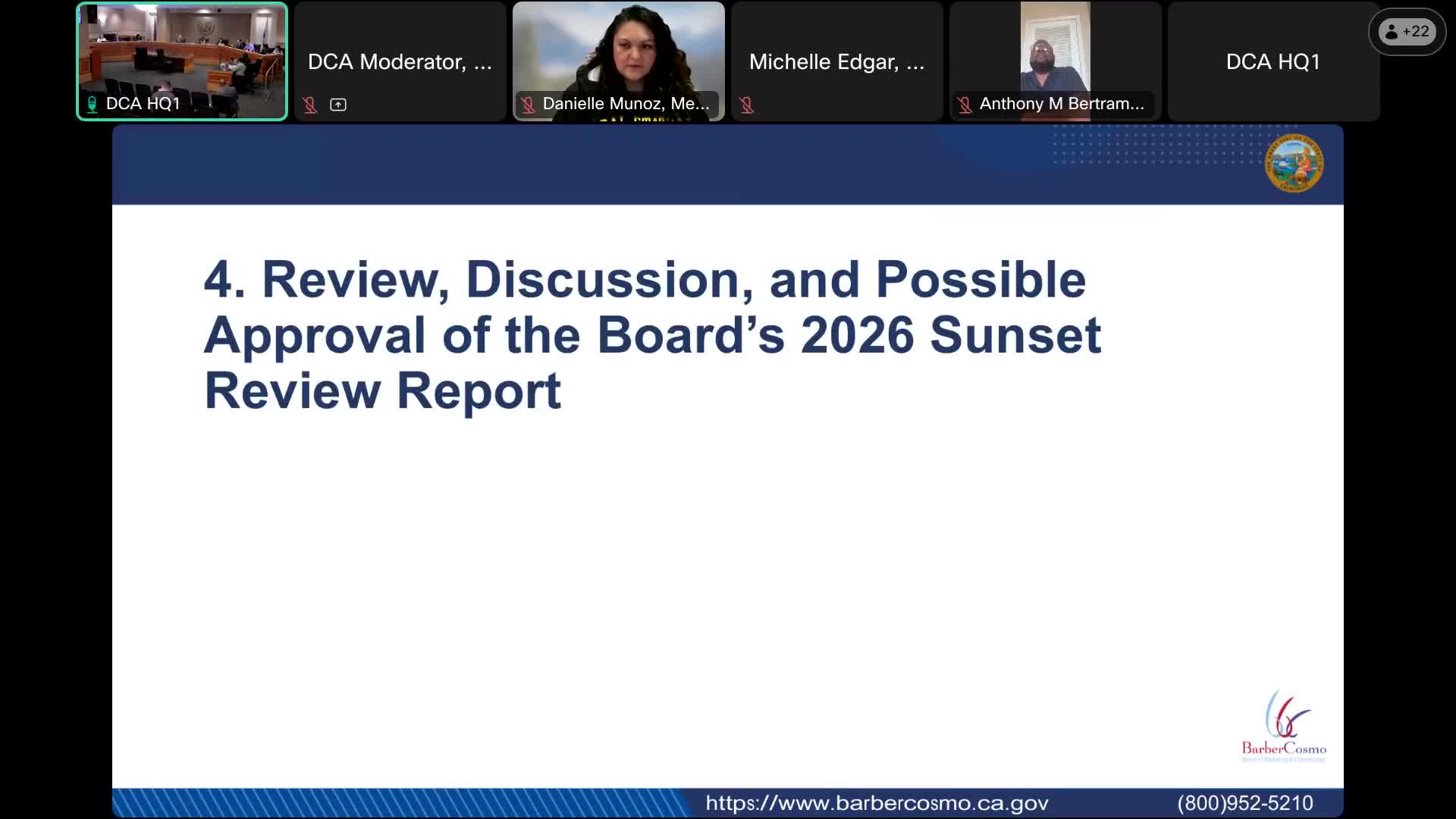Select the rightmost DCA HQ1 name tile
Image resolution: width=1456 pixels, height=819 pixels.
click(1273, 61)
